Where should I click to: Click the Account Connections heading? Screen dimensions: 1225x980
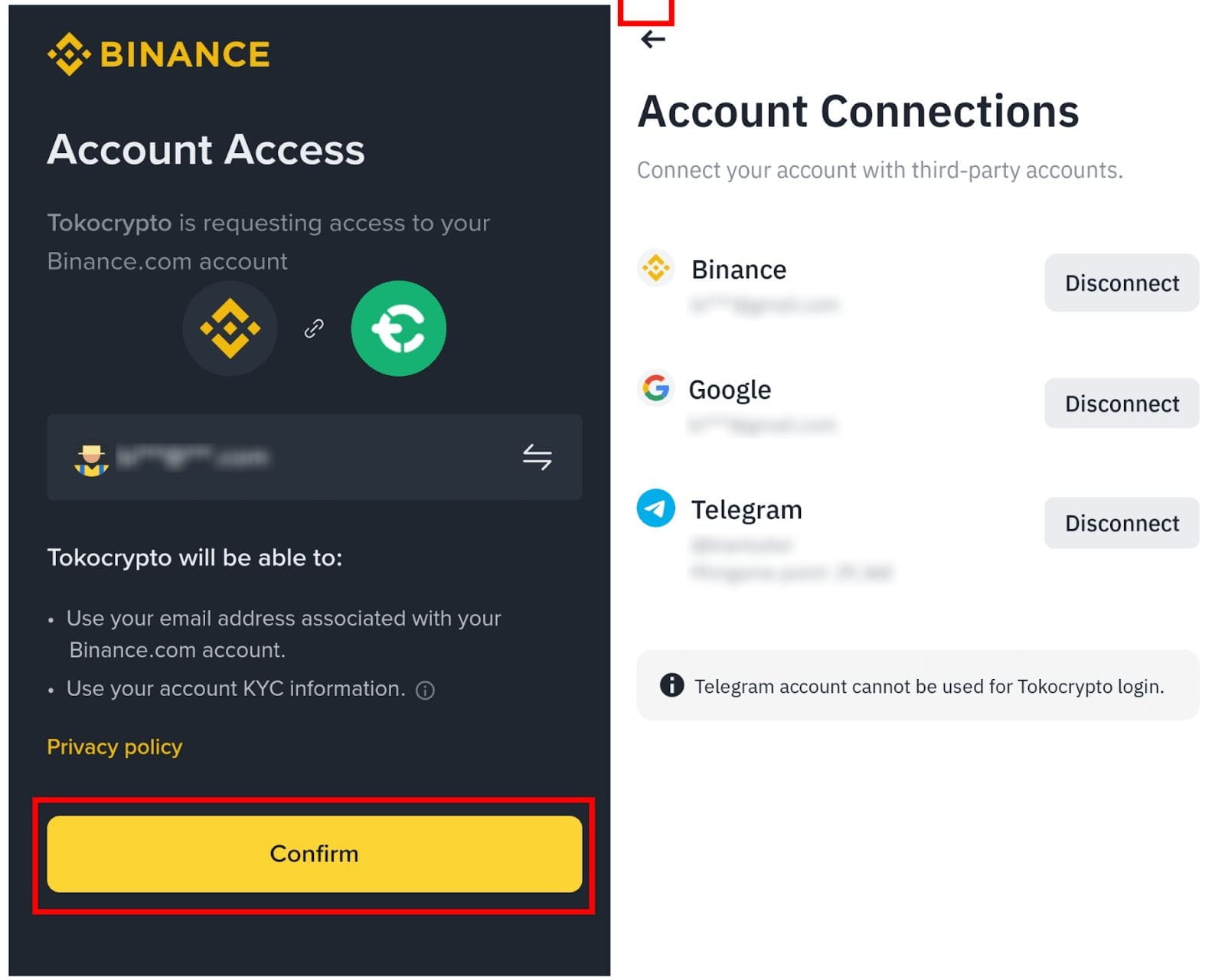tap(858, 112)
